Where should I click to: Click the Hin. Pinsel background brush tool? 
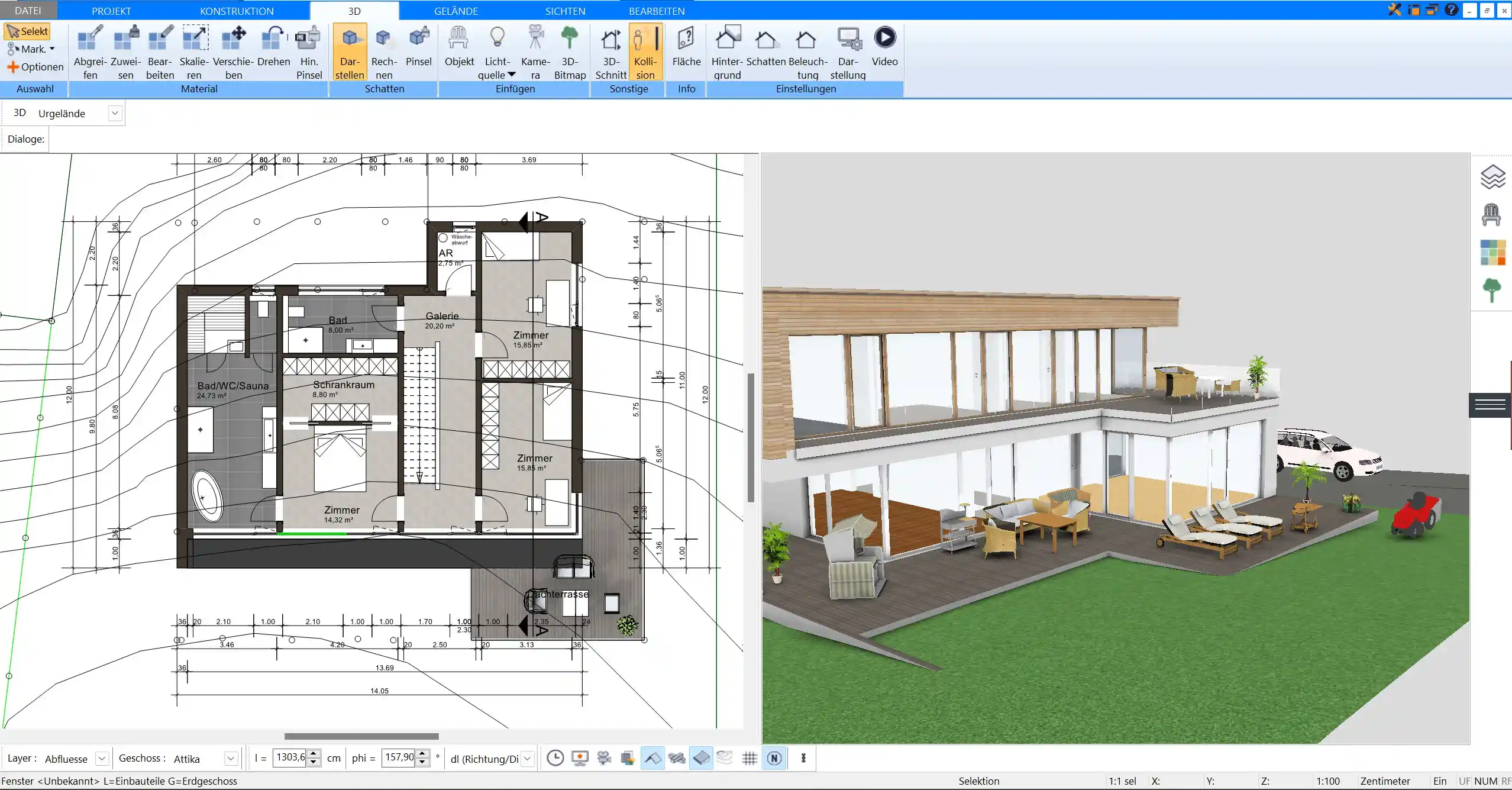point(309,51)
